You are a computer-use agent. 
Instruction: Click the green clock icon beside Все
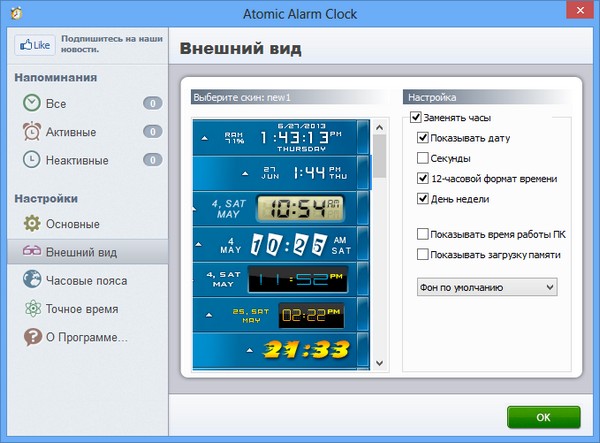tap(32, 103)
